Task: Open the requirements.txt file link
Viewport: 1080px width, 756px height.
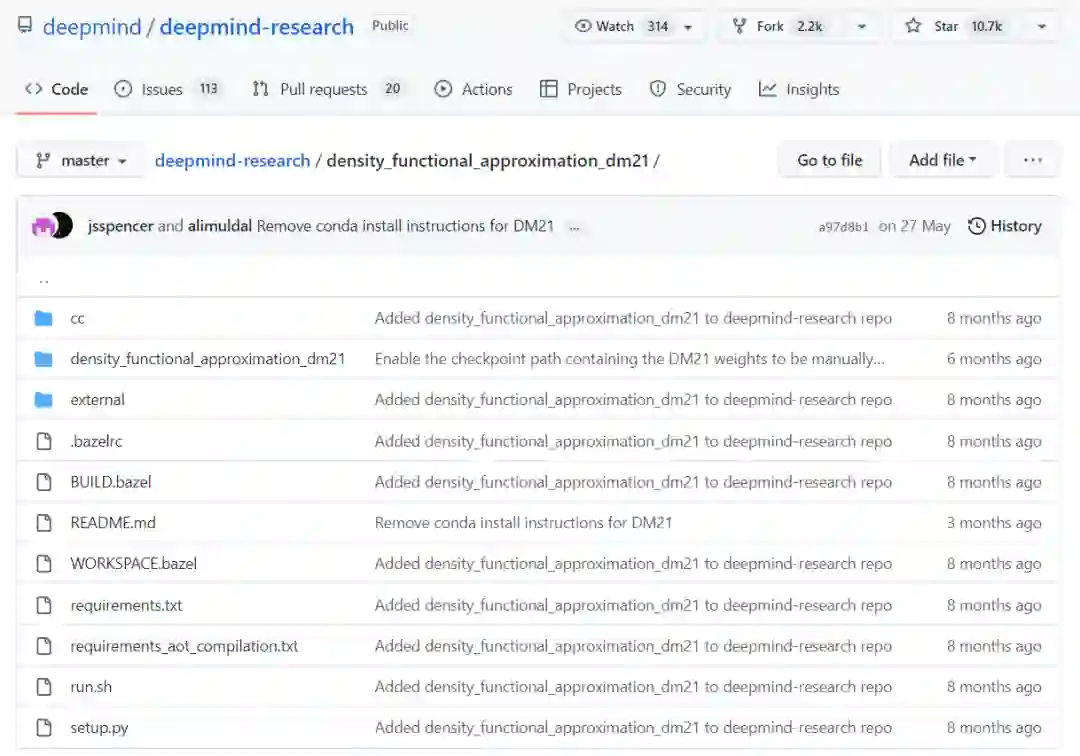Action: 126,605
